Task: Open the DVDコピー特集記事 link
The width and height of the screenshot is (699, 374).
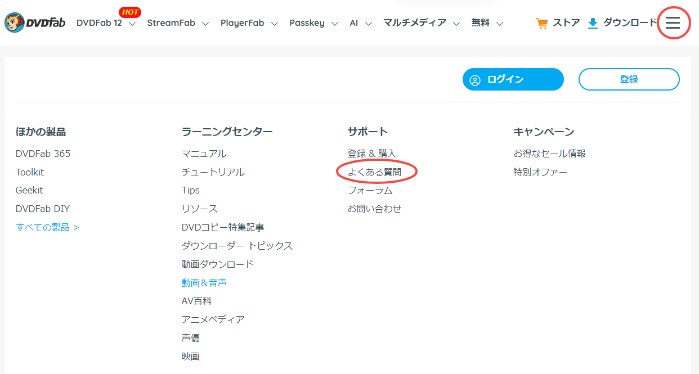Action: (x=222, y=227)
